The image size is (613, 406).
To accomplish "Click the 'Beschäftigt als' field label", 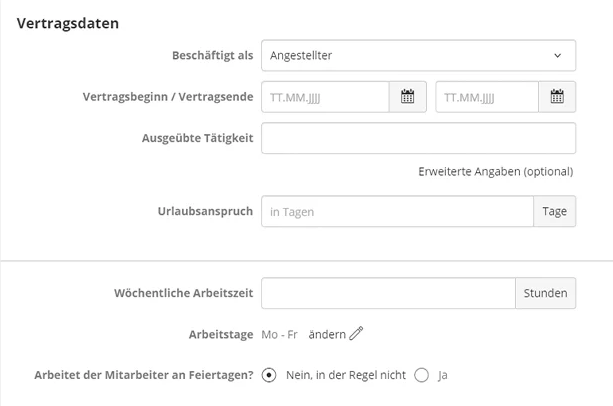I will (x=212, y=55).
